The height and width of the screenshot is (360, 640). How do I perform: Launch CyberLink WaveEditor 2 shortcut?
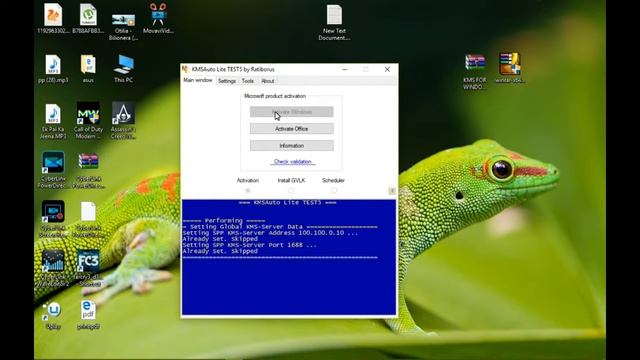click(53, 261)
